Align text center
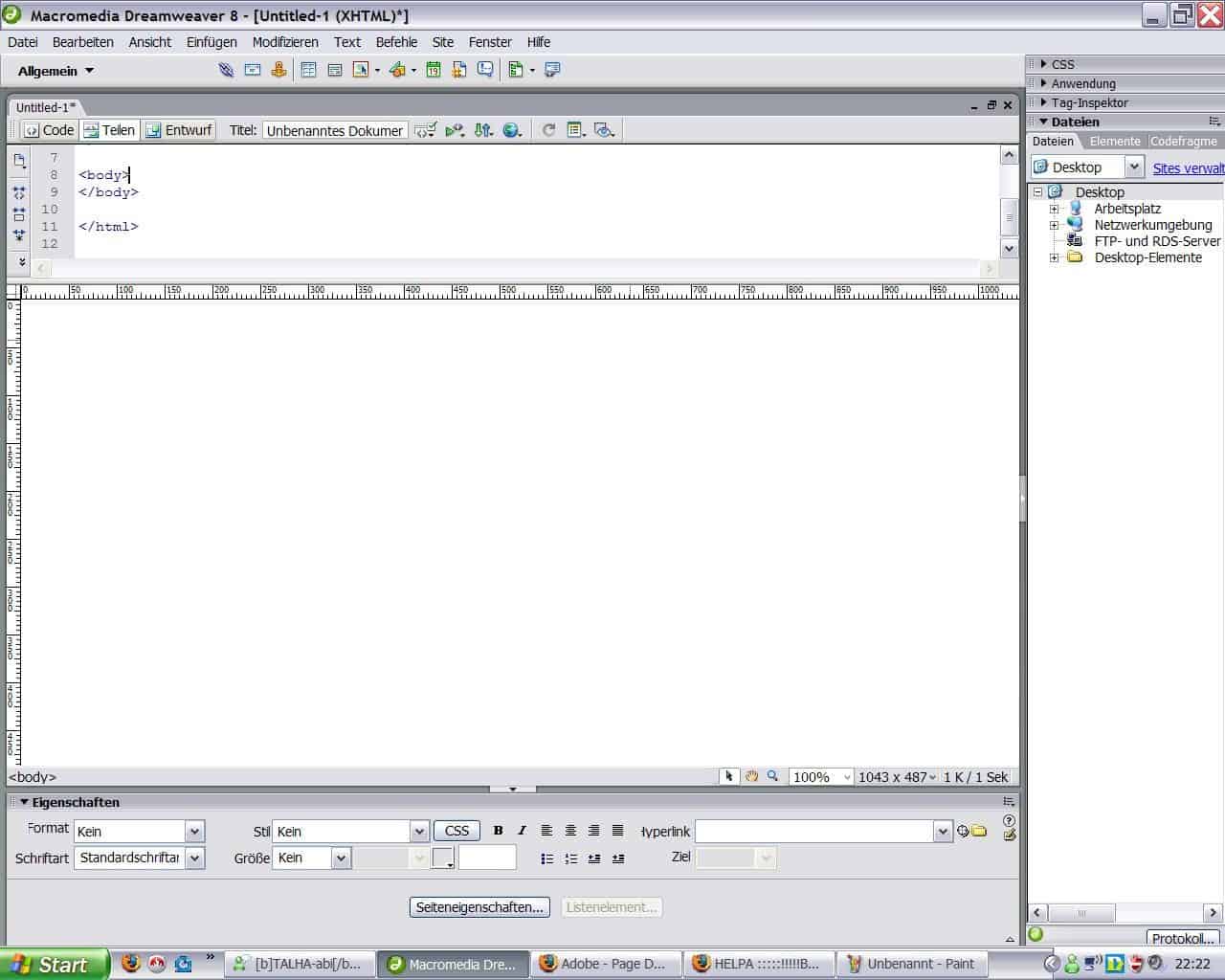Viewport: 1225px width, 980px height. click(x=570, y=831)
